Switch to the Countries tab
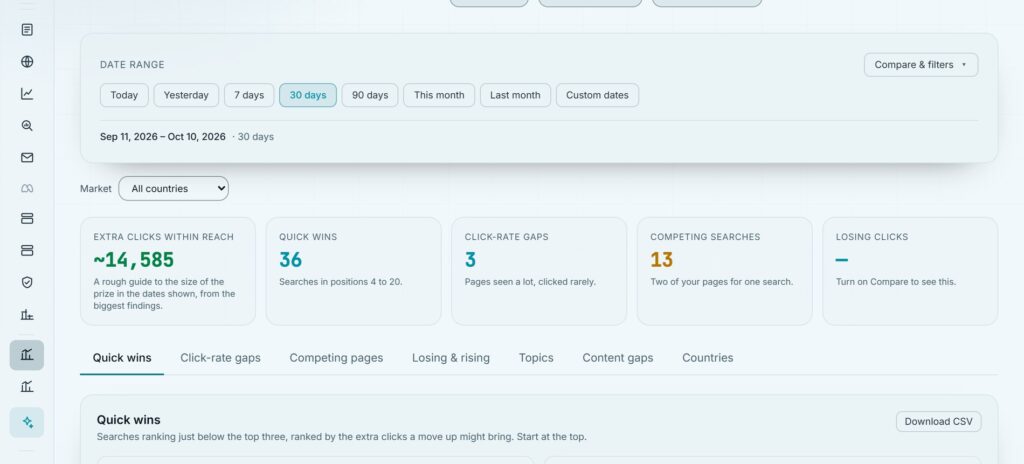The height and width of the screenshot is (464, 1024). pyautogui.click(x=708, y=357)
